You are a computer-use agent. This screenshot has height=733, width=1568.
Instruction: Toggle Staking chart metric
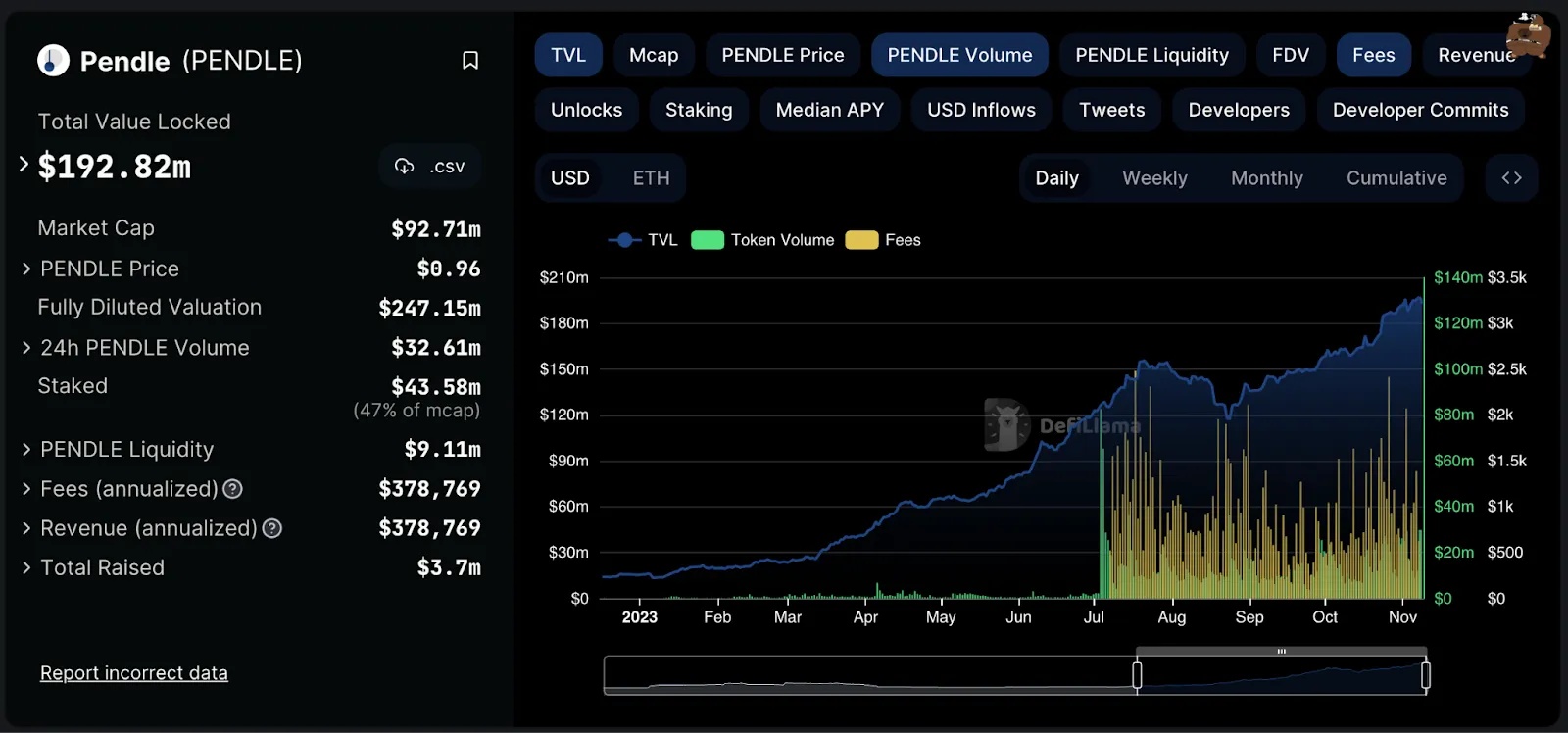click(x=699, y=110)
